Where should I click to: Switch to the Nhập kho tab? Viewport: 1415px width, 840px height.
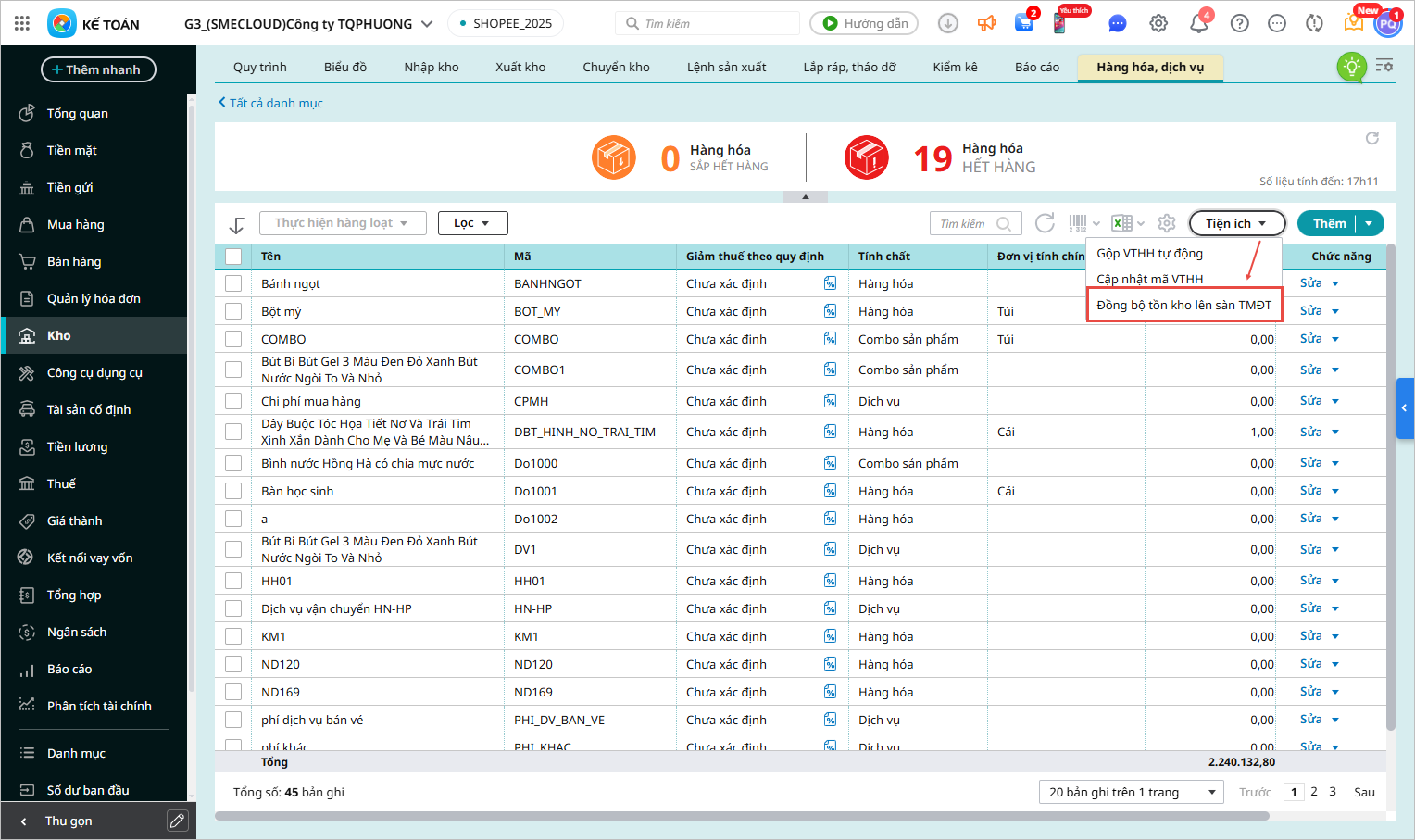(x=431, y=67)
